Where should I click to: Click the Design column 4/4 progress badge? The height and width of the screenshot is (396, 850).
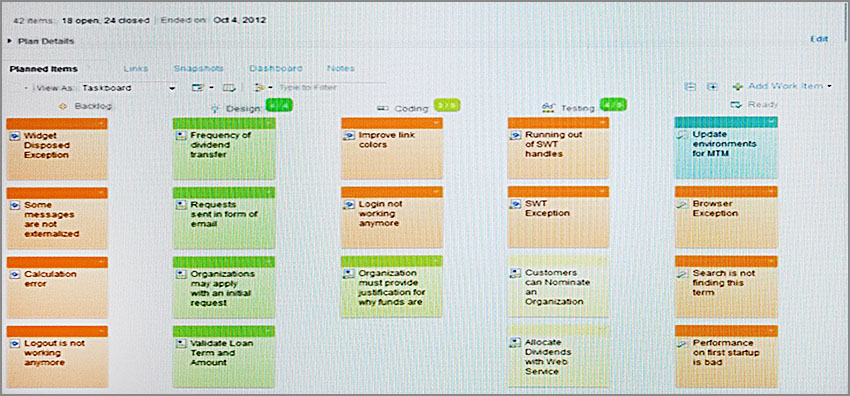(x=279, y=105)
